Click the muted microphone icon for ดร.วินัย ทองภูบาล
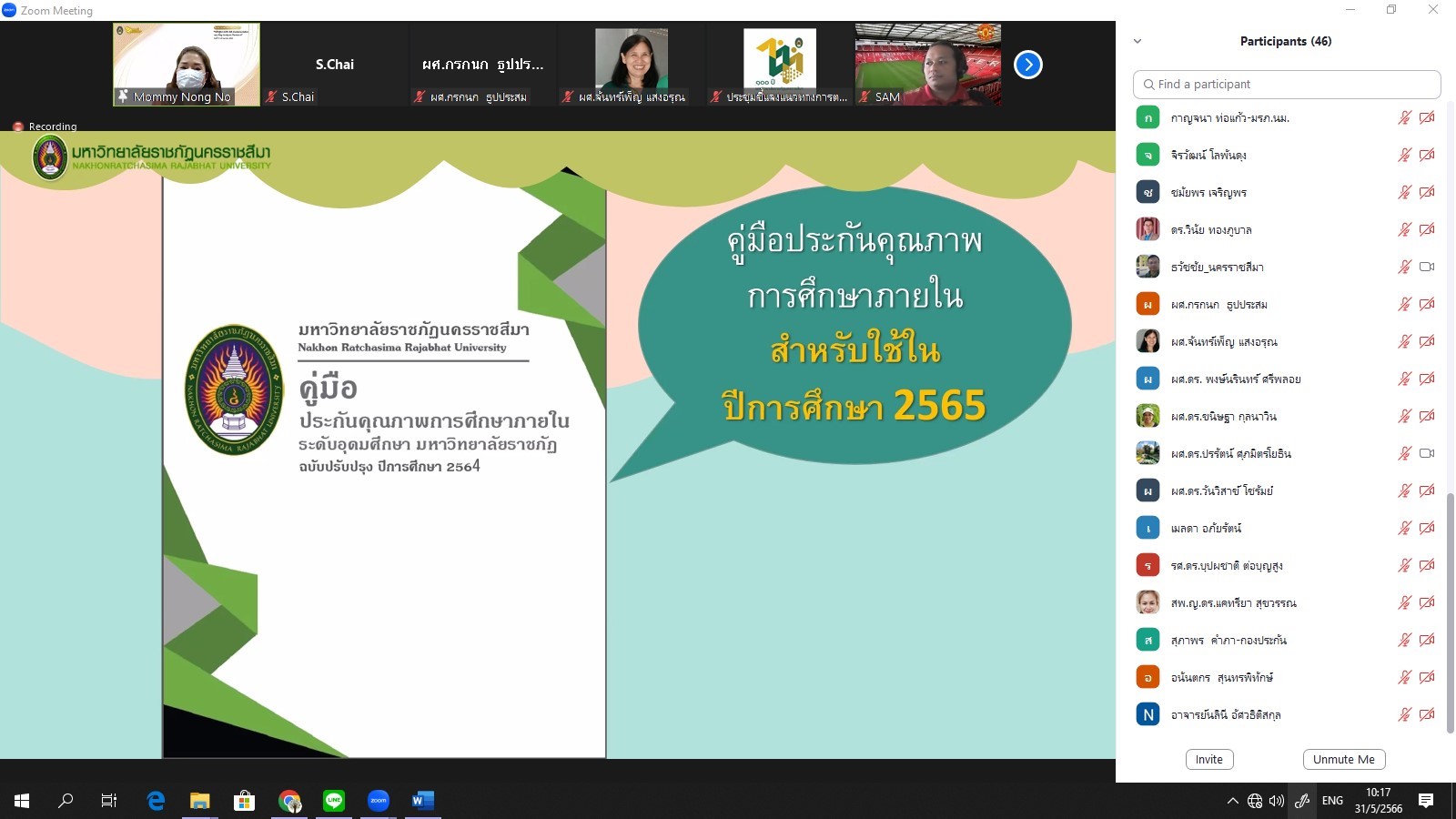Screen dimensions: 1456x819 coord(1404,229)
